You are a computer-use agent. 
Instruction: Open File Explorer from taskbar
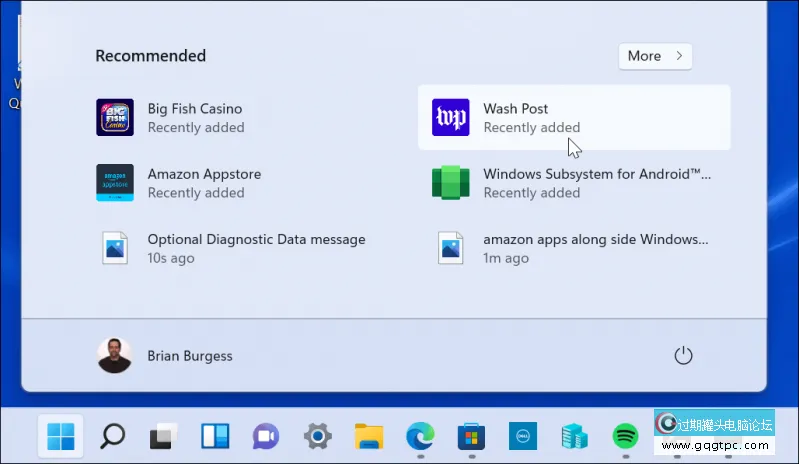(369, 436)
